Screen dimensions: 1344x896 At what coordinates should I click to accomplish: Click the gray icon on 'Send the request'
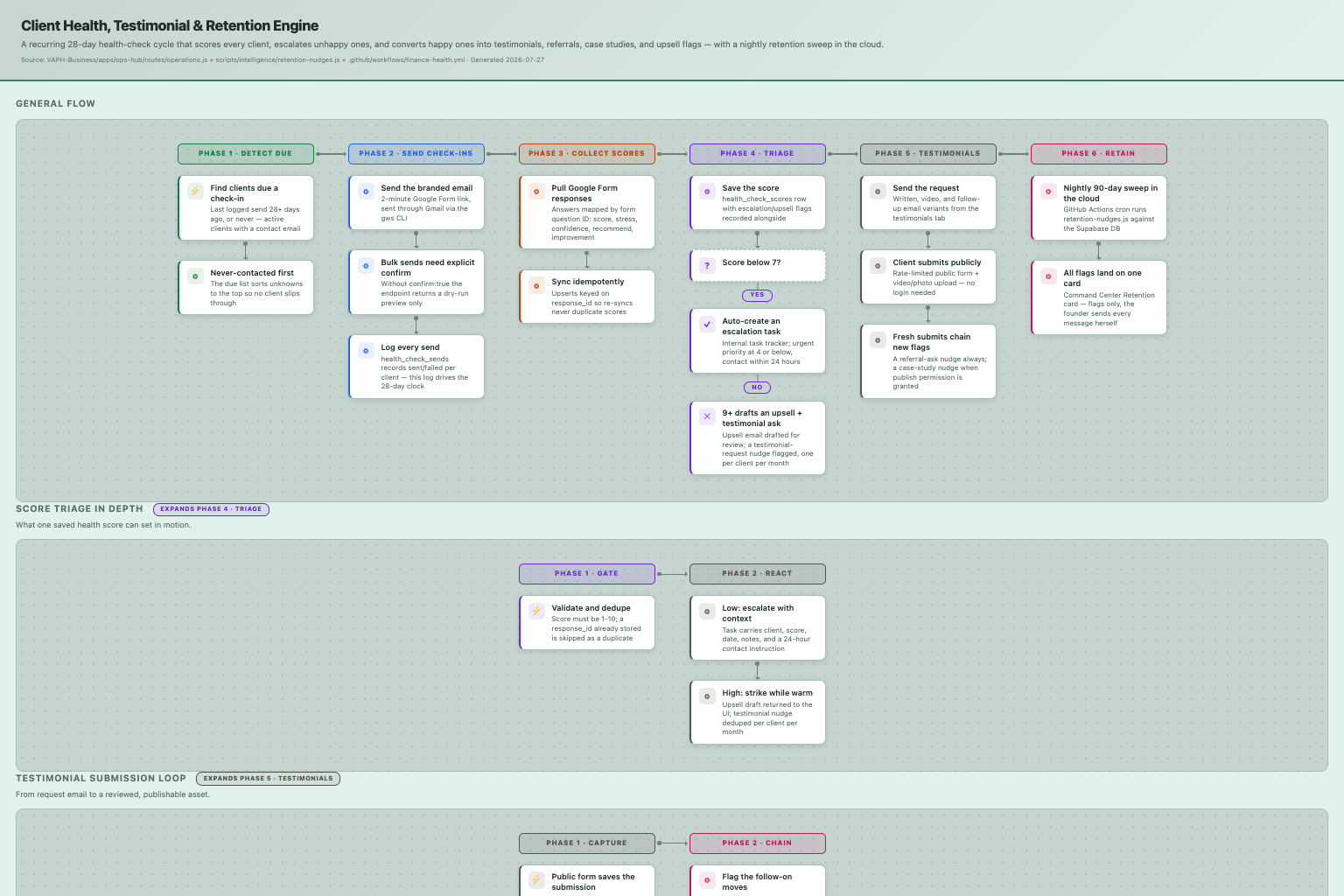pyautogui.click(x=878, y=191)
